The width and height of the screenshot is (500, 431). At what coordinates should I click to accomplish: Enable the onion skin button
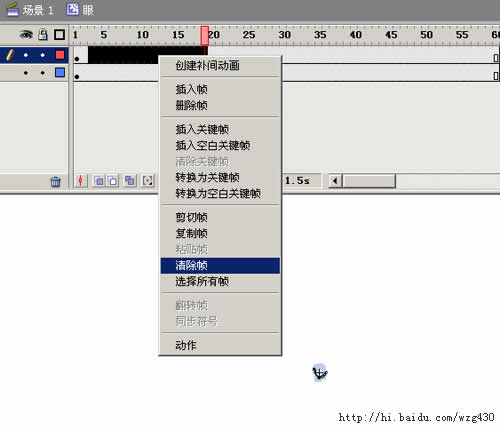(x=98, y=181)
